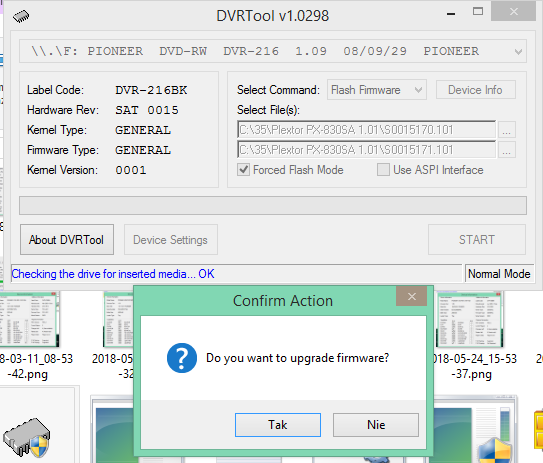
Task: Click the status message about inserted media
Action: coord(113,274)
